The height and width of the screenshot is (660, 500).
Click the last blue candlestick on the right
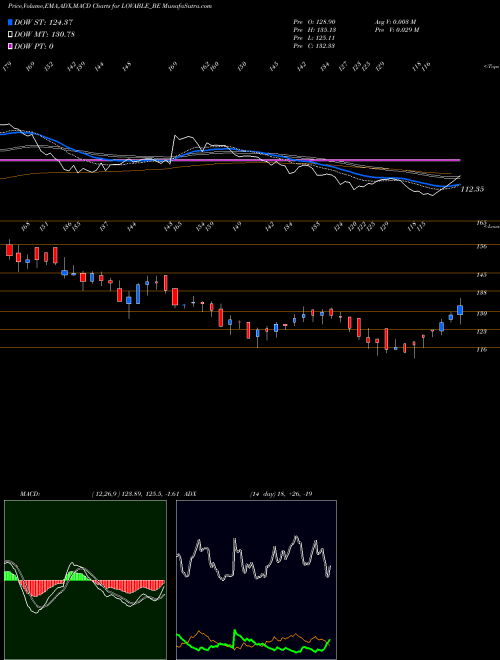(460, 311)
